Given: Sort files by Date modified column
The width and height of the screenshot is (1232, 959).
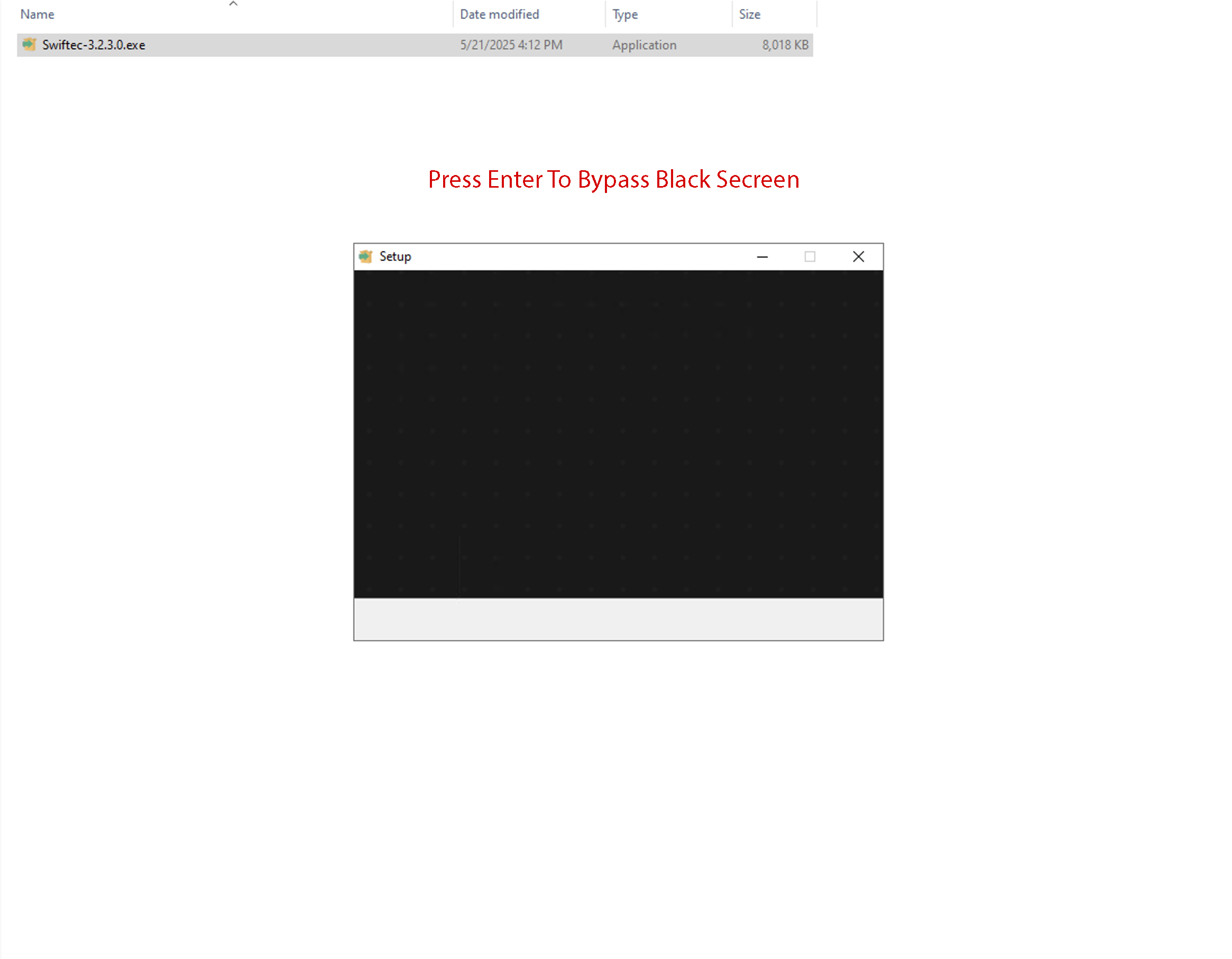Looking at the screenshot, I should click(x=499, y=15).
